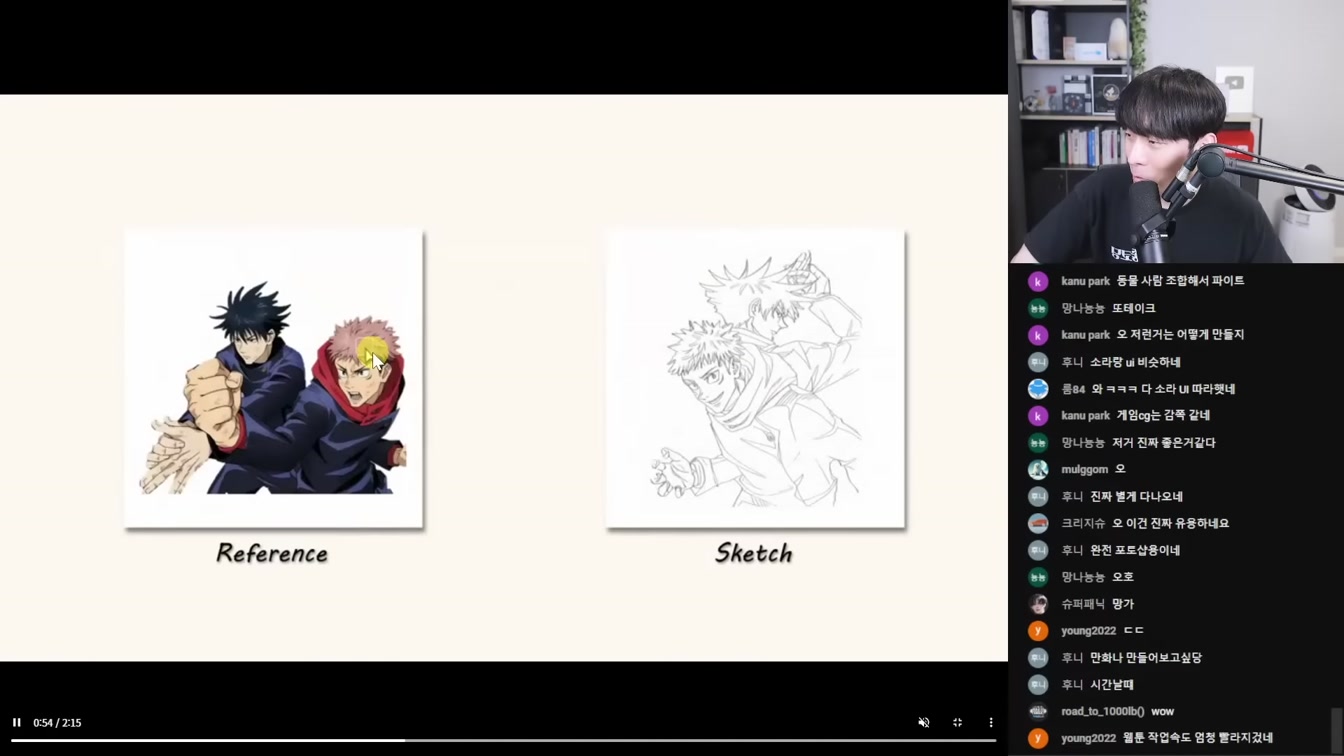Open username 'mulggom' in chat
Image resolution: width=1344 pixels, height=756 pixels.
click(x=1085, y=469)
